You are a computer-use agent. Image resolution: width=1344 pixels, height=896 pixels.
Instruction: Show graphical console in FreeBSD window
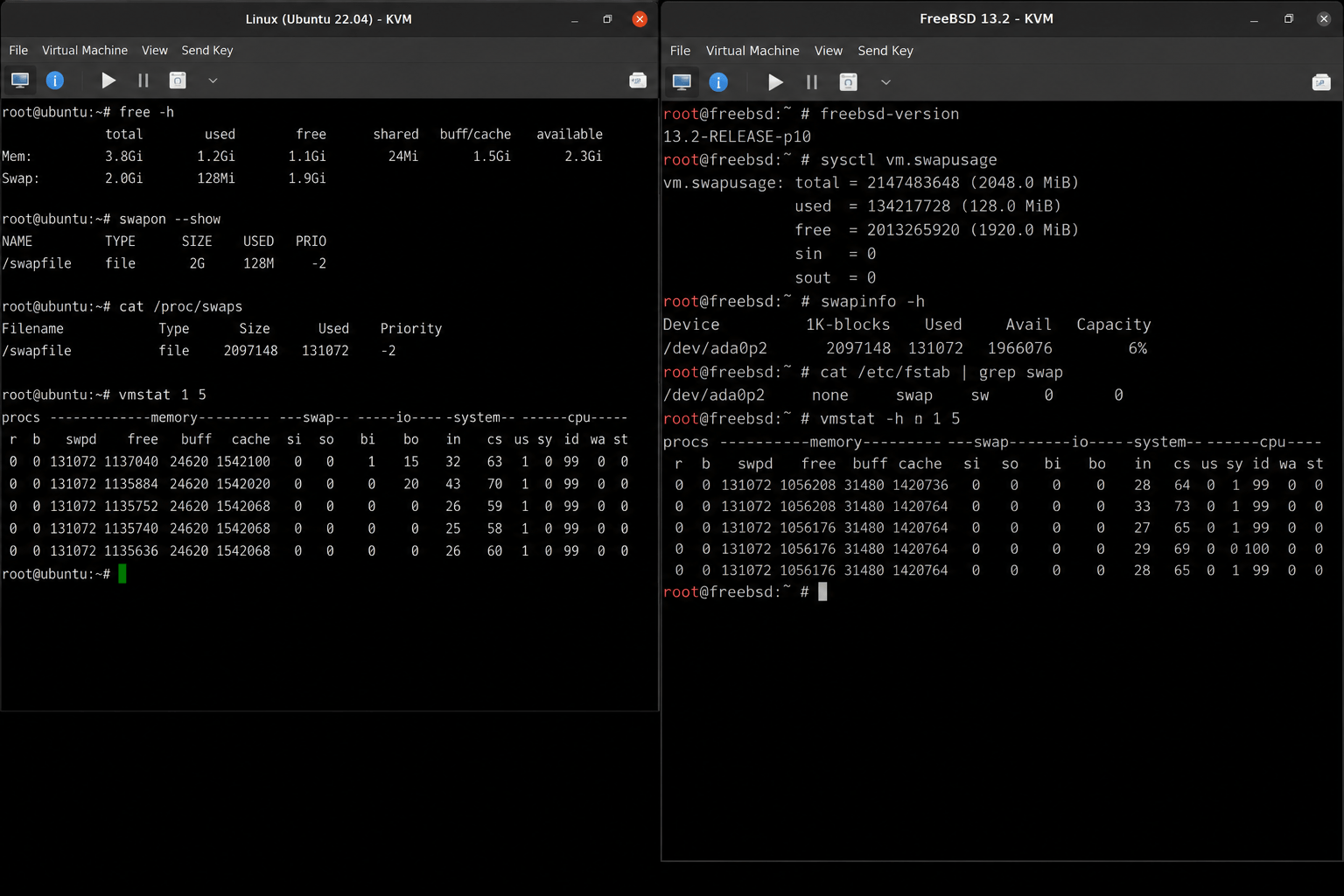point(682,82)
